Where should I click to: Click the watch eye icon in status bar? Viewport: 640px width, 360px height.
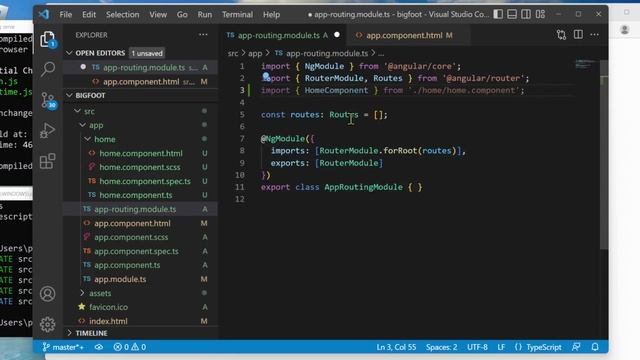click(99, 347)
